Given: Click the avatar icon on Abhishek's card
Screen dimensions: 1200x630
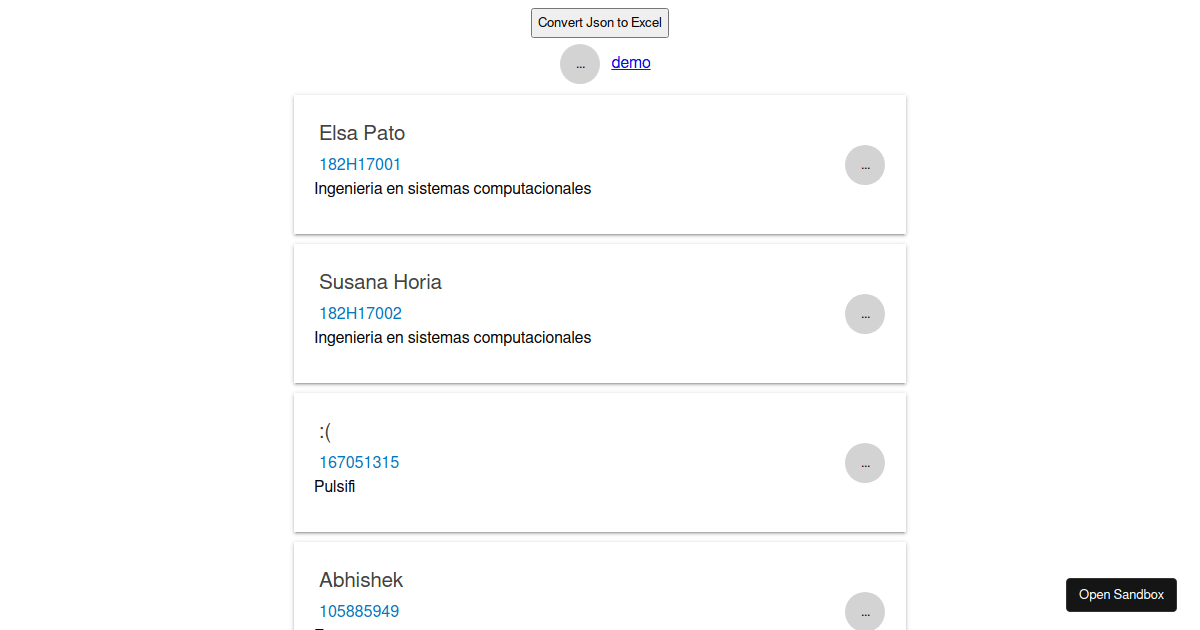Looking at the screenshot, I should 864,611.
